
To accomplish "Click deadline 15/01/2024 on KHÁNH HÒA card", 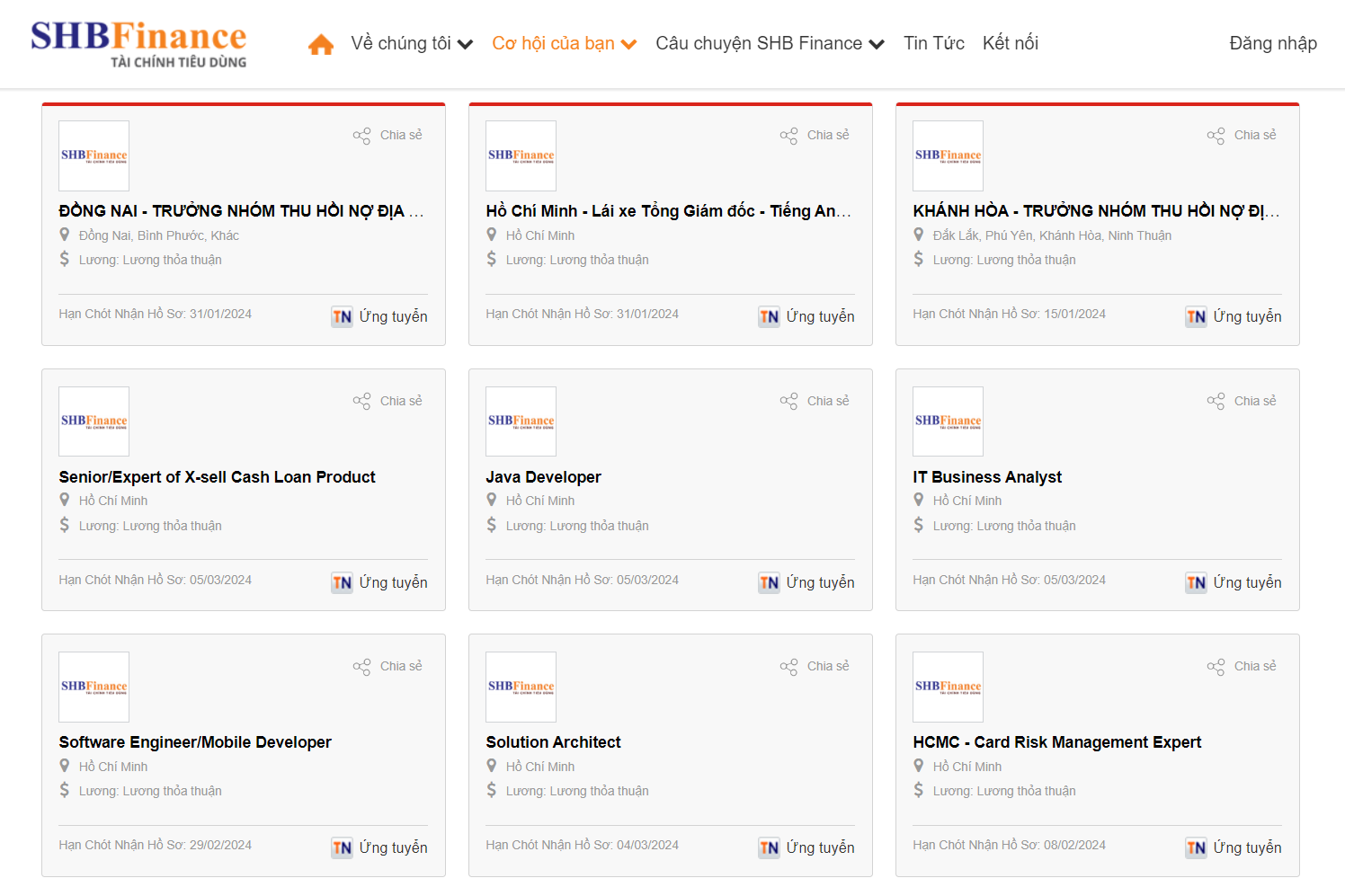I will tap(1074, 314).
